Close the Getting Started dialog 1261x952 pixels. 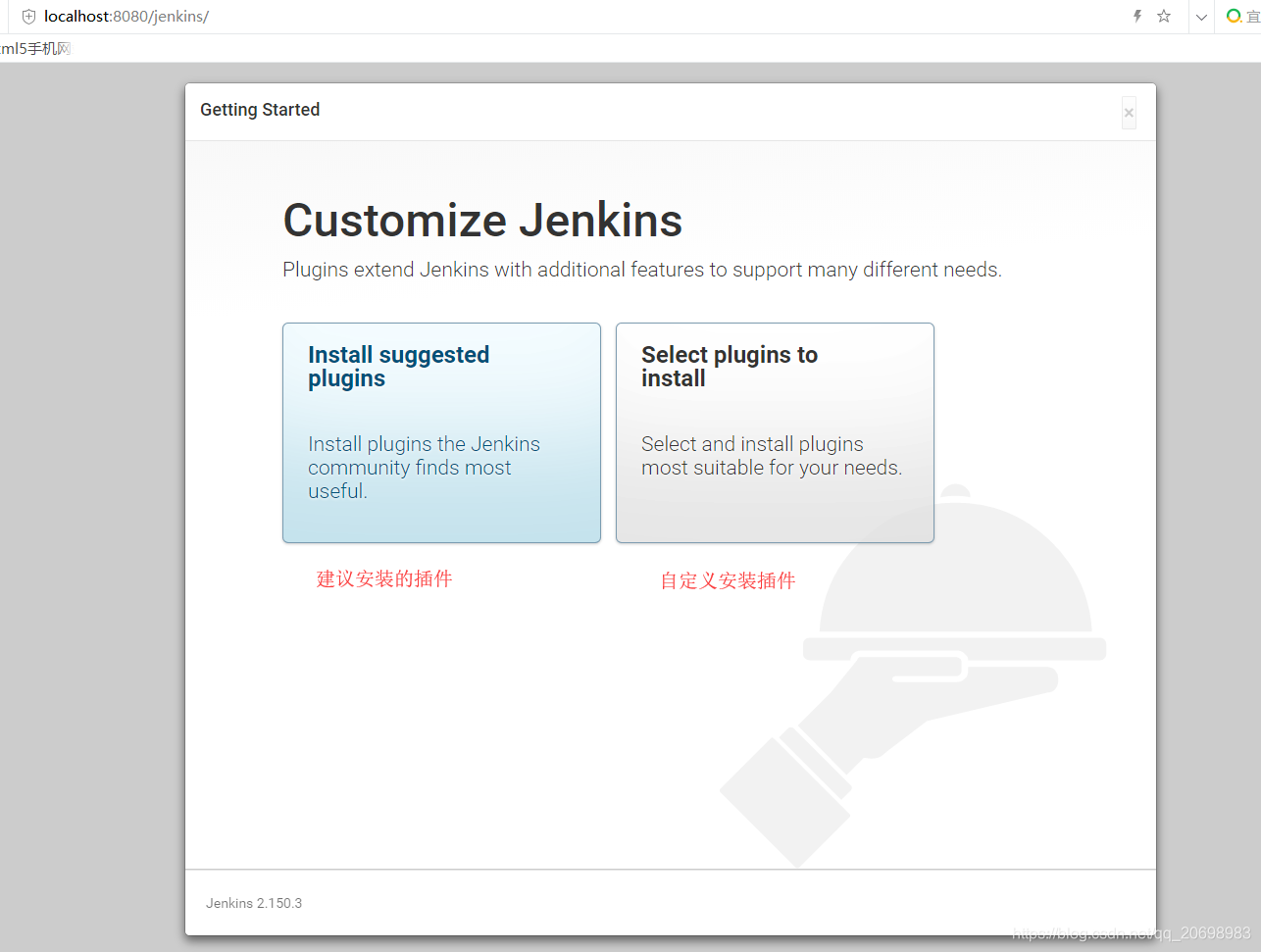click(x=1129, y=113)
